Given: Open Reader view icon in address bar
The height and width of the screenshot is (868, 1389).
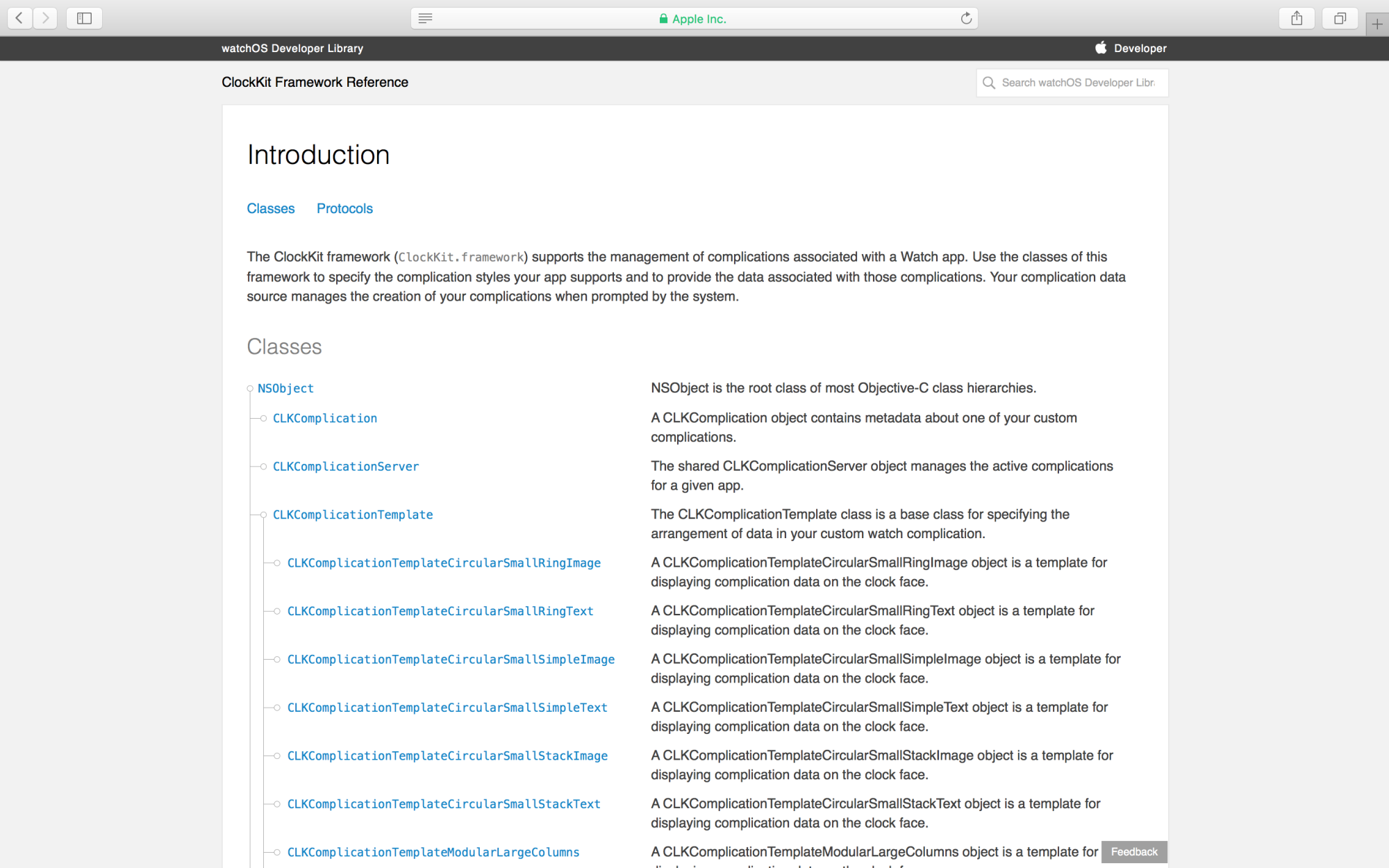Looking at the screenshot, I should pyautogui.click(x=426, y=18).
